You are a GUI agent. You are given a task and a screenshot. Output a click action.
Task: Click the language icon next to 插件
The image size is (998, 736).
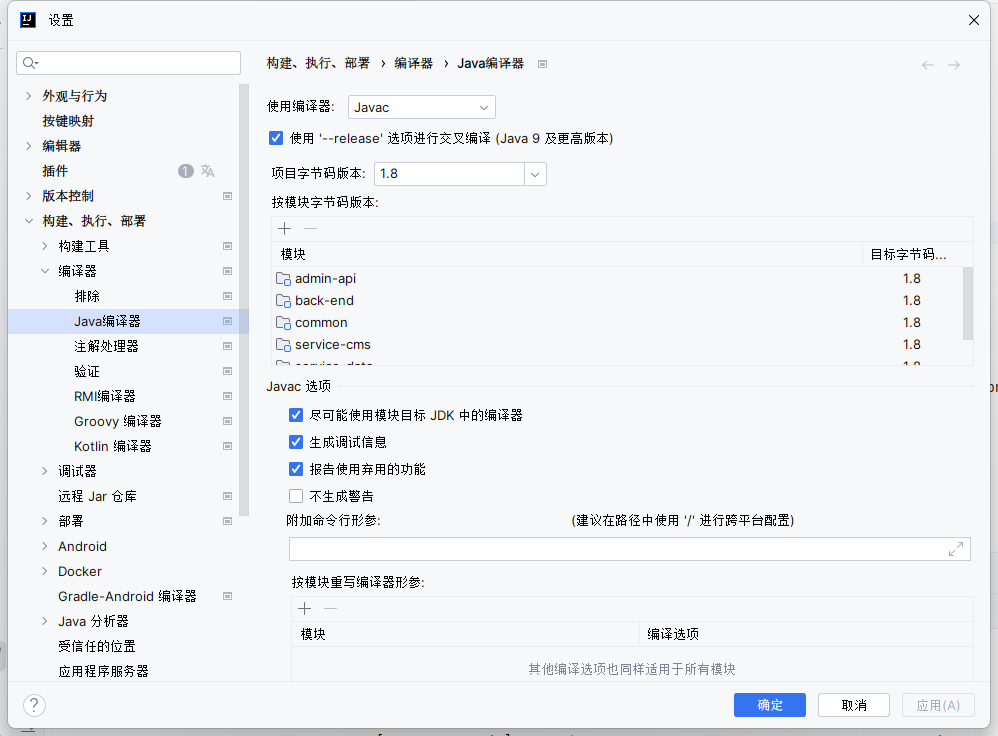tap(208, 171)
